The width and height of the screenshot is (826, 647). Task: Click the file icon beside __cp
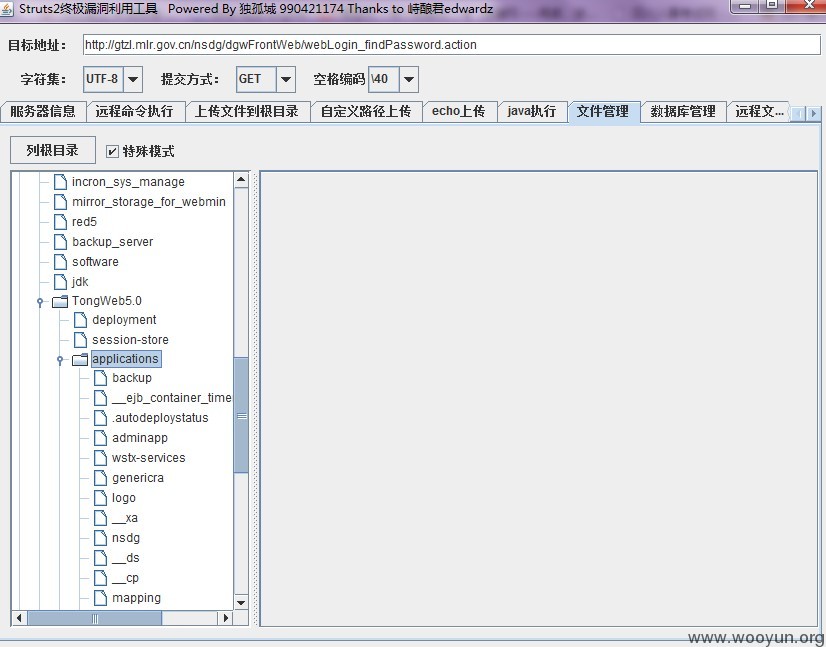click(x=101, y=578)
